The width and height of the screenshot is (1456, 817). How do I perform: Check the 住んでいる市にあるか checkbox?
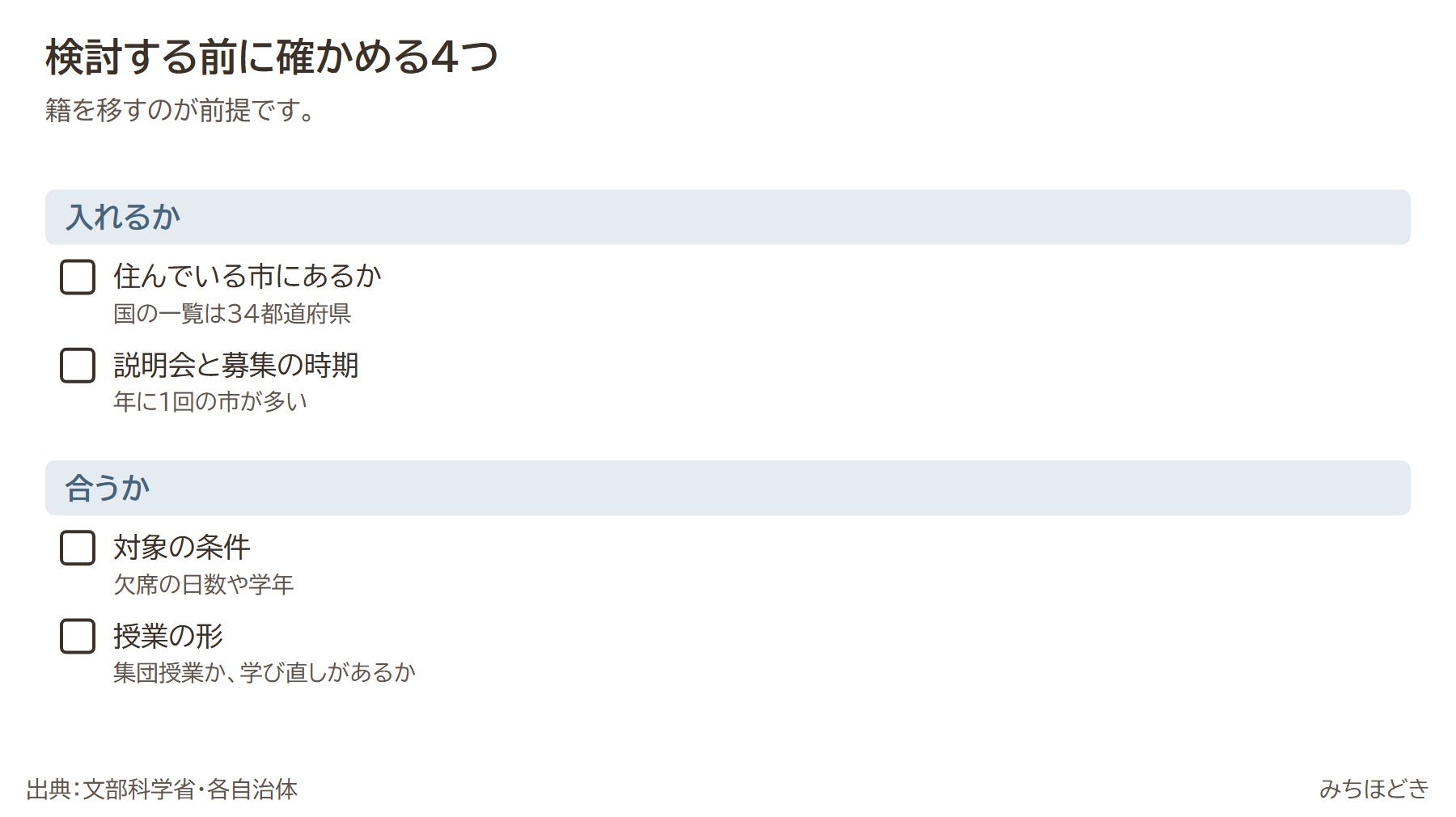(x=78, y=277)
